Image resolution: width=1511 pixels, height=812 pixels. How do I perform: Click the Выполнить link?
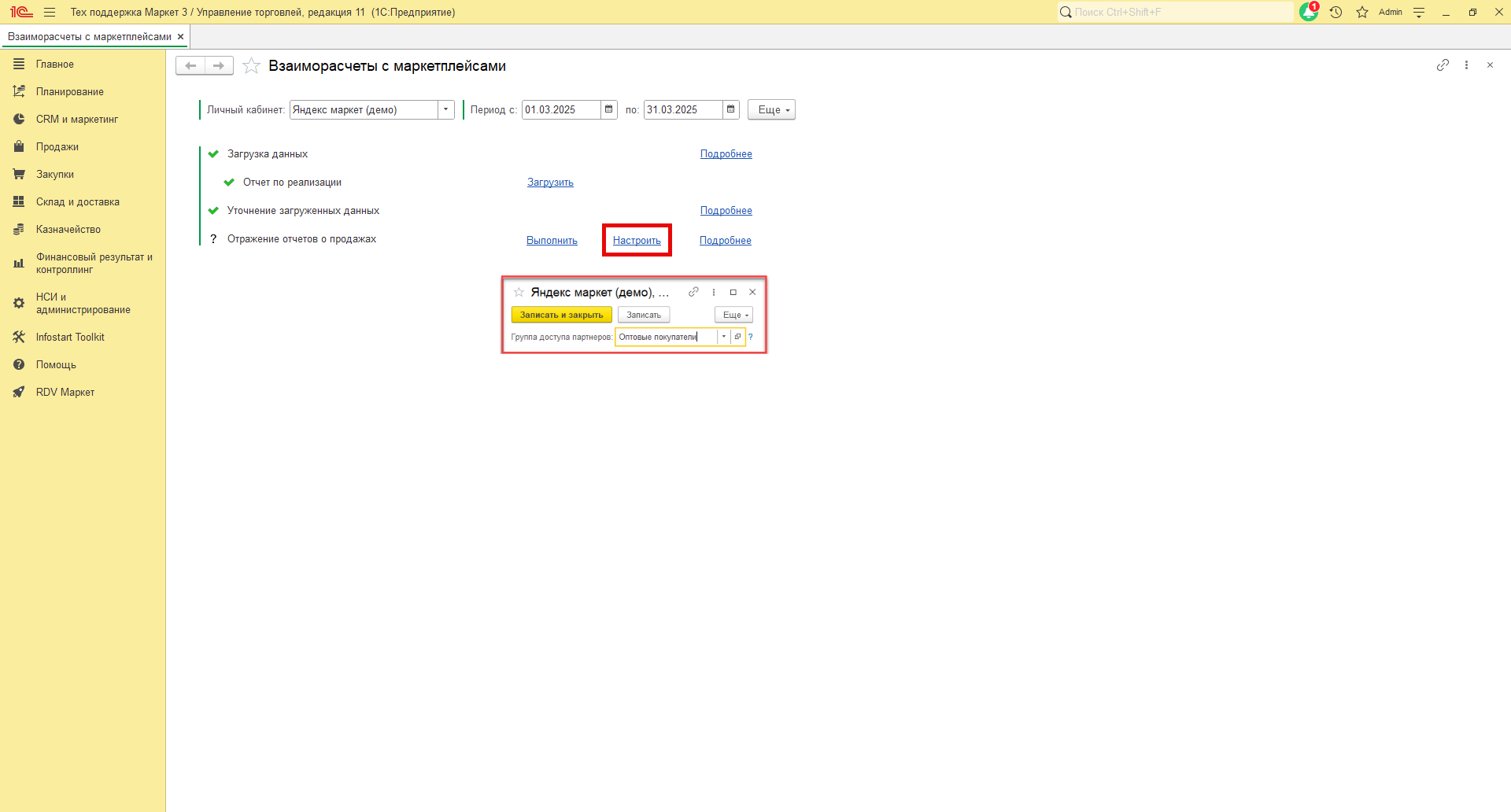[552, 240]
